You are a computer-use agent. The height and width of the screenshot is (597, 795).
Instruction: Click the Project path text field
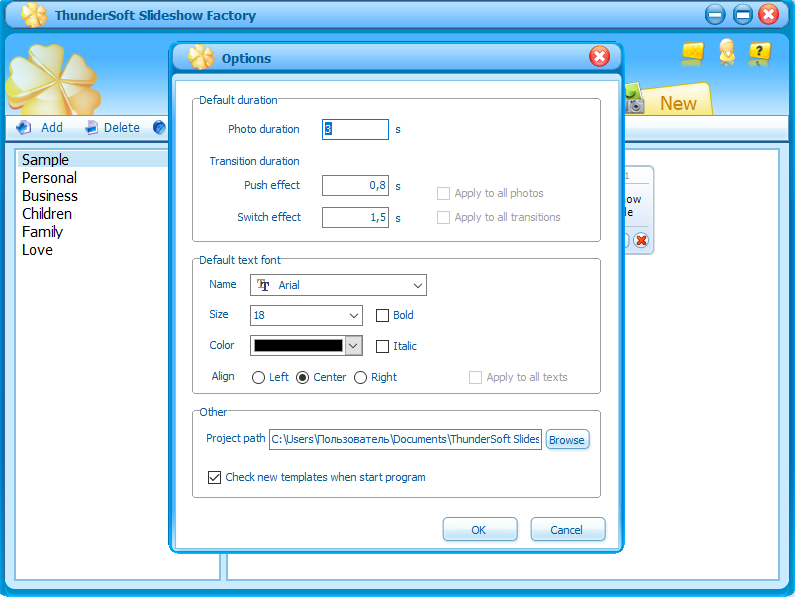(x=405, y=439)
